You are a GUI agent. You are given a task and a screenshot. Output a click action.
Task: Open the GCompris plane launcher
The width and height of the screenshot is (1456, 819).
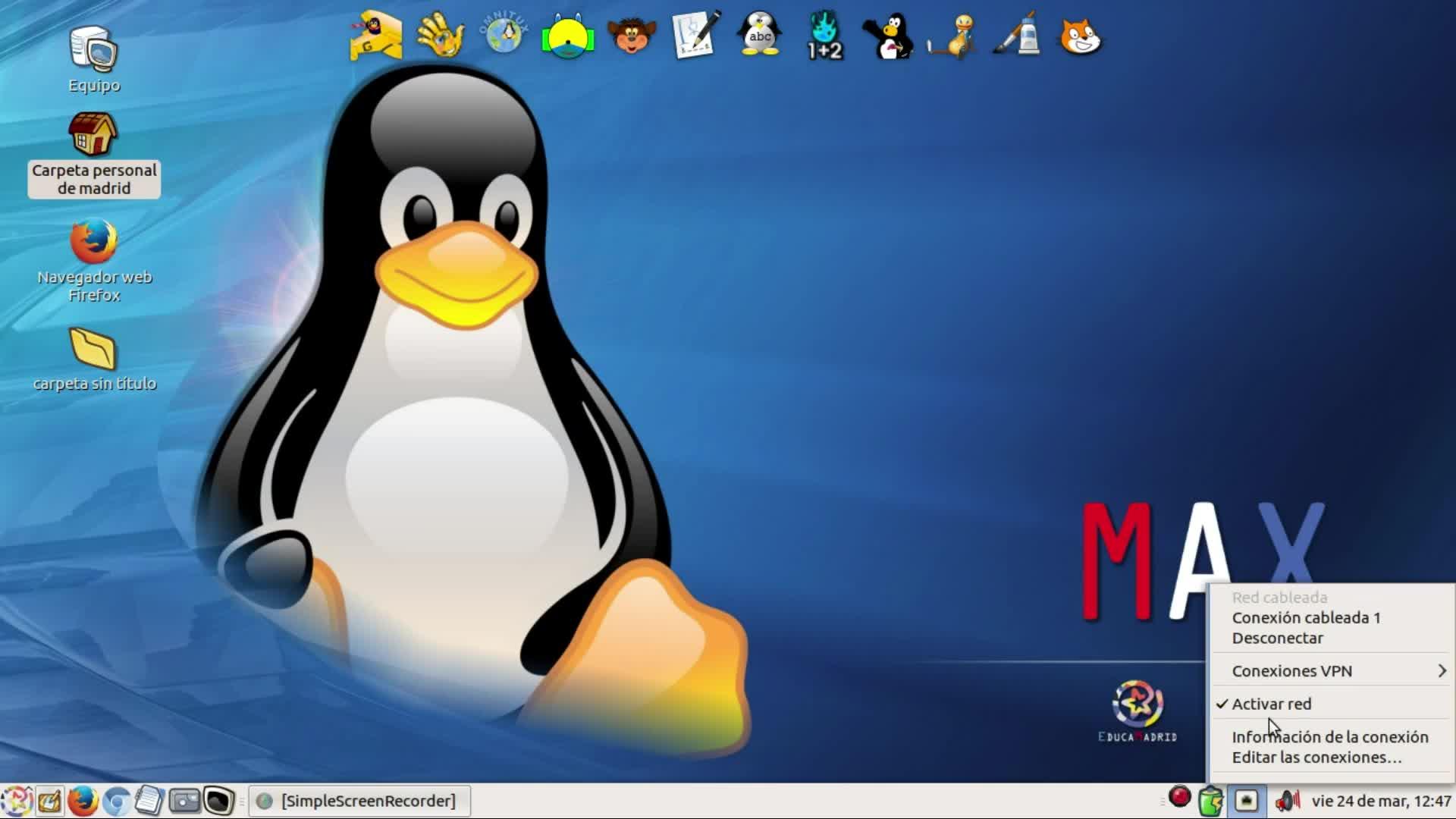click(375, 36)
